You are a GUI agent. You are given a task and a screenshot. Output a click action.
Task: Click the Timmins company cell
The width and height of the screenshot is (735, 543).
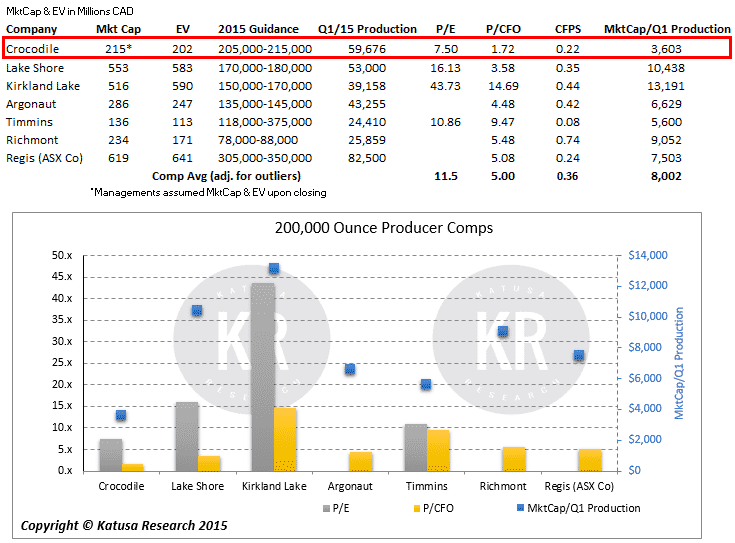tap(29, 122)
